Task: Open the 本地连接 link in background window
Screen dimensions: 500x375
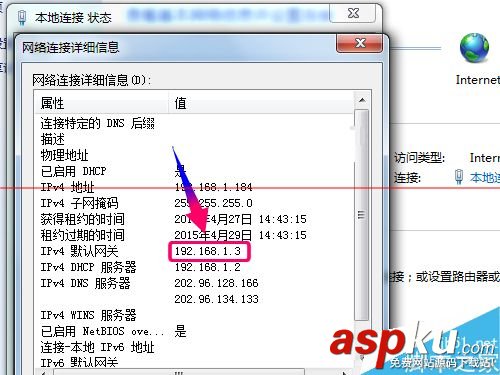Action: coord(485,177)
